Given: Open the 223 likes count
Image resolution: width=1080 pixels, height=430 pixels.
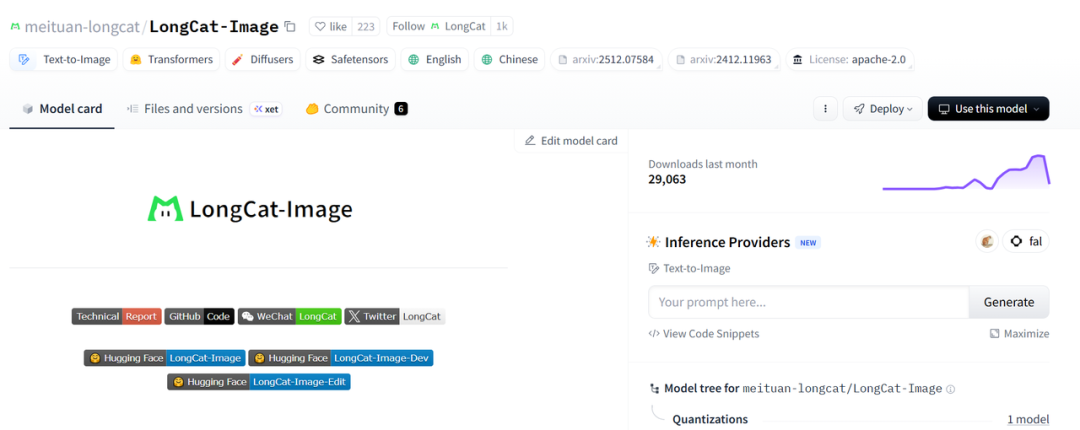Looking at the screenshot, I should pyautogui.click(x=366, y=26).
